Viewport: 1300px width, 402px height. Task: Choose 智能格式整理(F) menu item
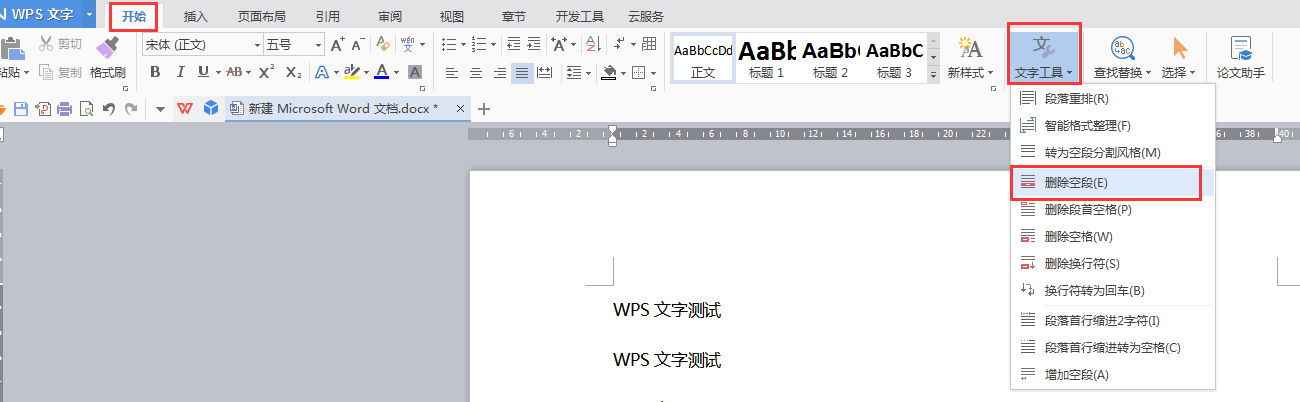tap(1112, 126)
